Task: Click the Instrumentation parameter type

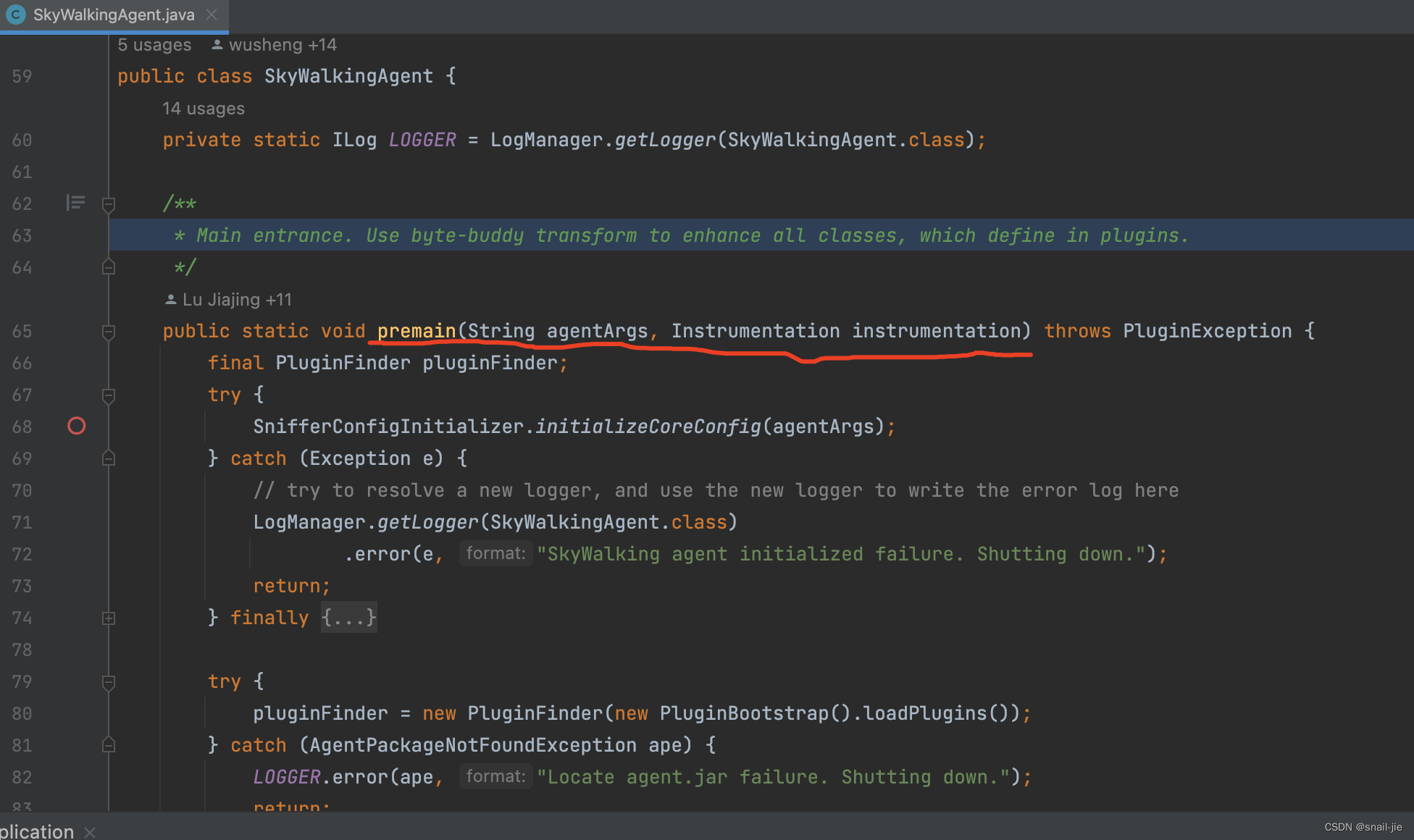Action: click(756, 331)
